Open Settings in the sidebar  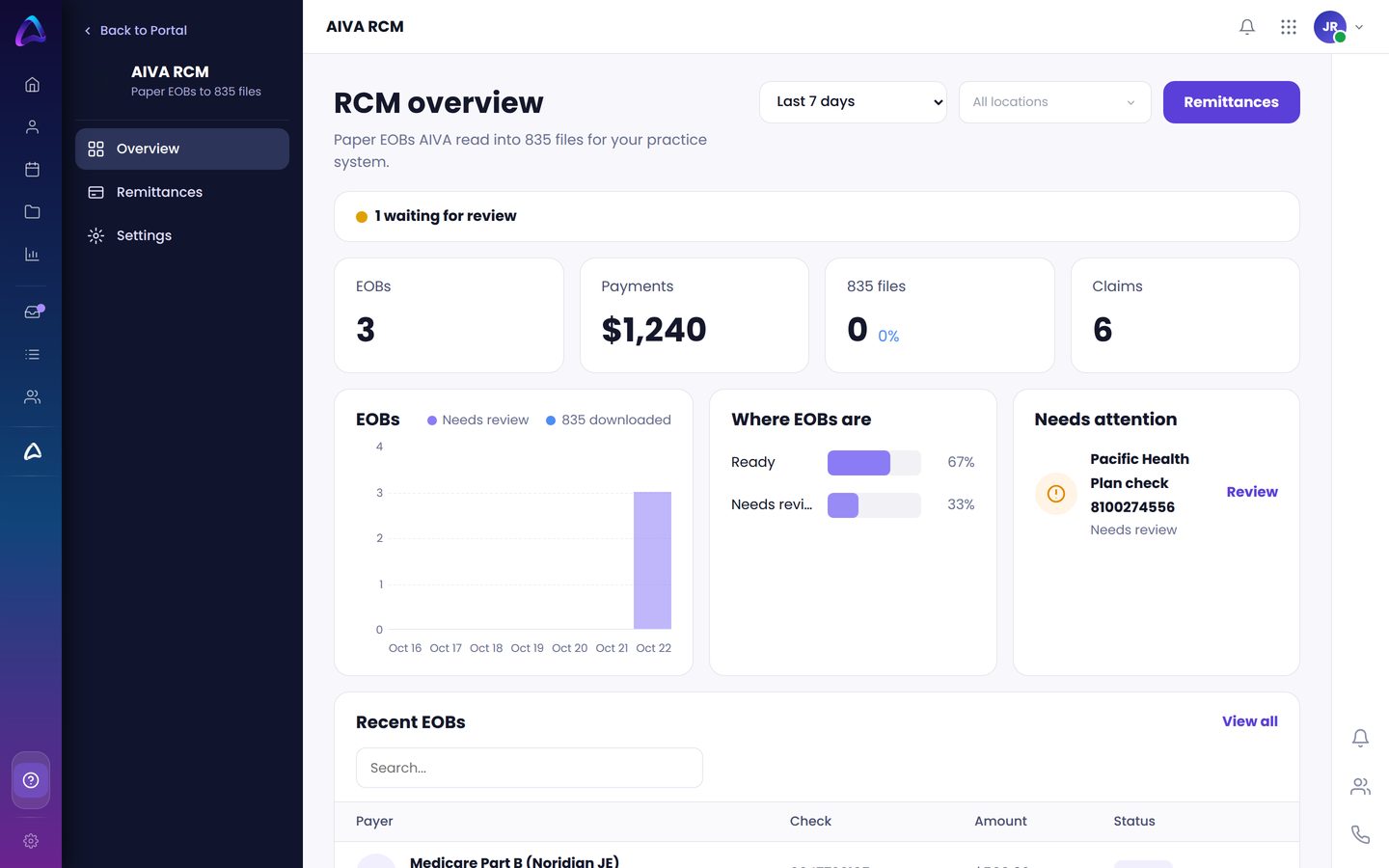coord(182,236)
